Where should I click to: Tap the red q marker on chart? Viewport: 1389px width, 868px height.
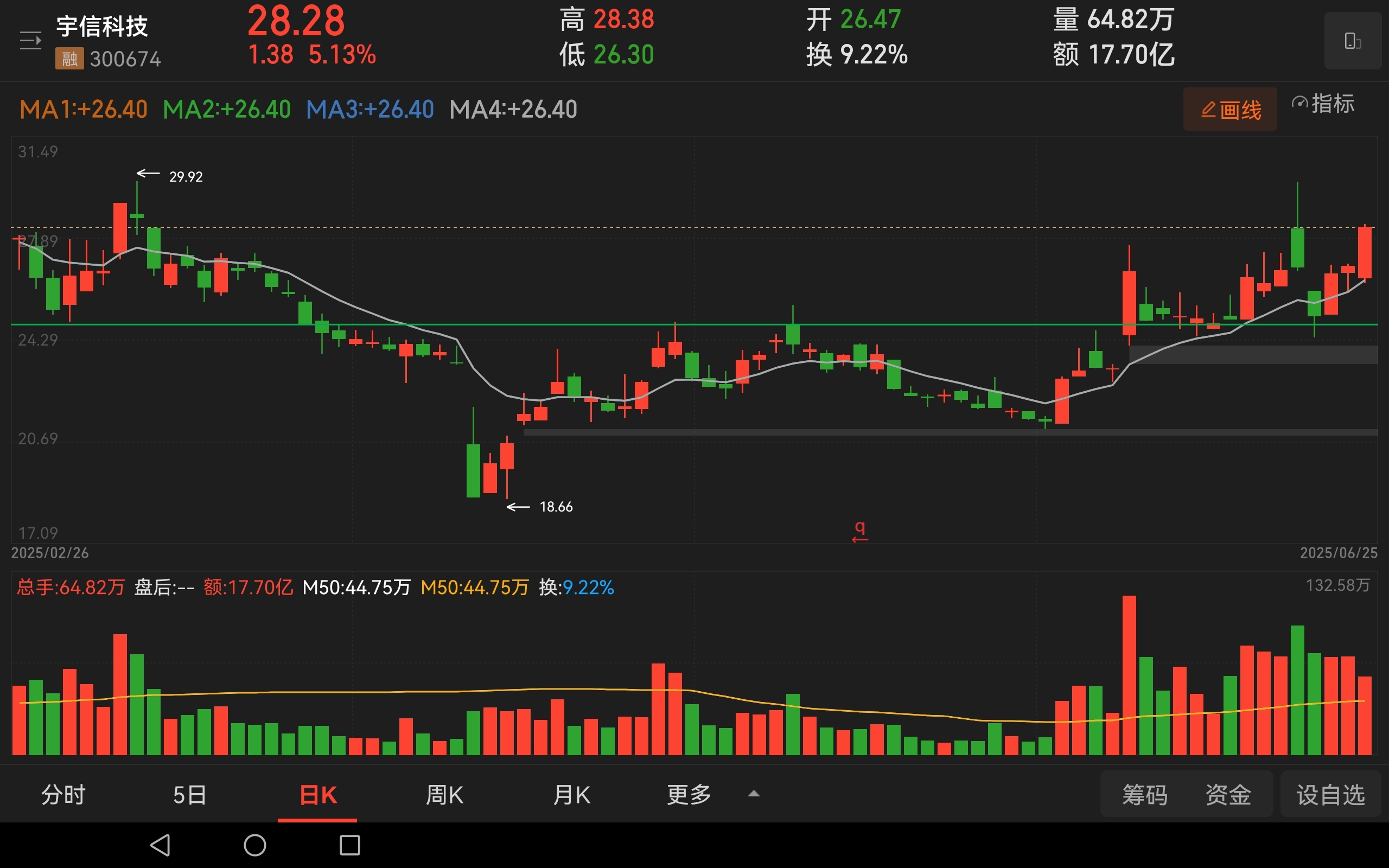point(860,531)
